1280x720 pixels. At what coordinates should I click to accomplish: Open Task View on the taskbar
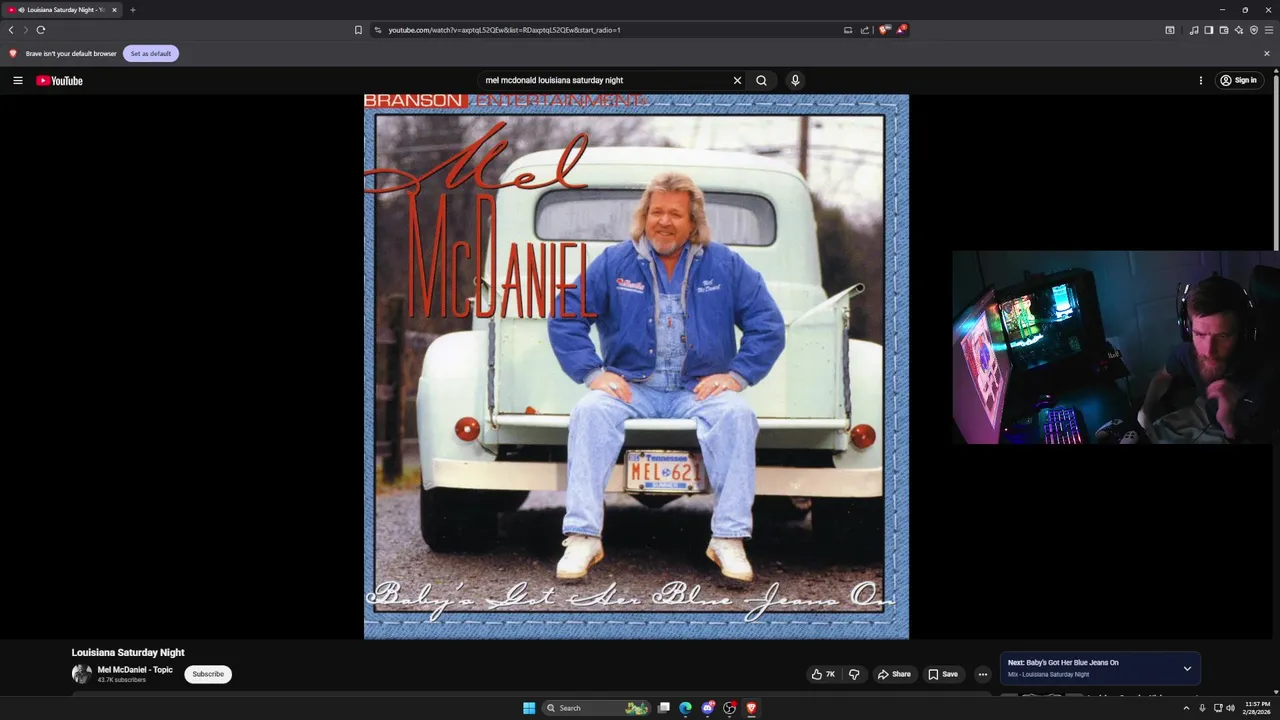[663, 708]
